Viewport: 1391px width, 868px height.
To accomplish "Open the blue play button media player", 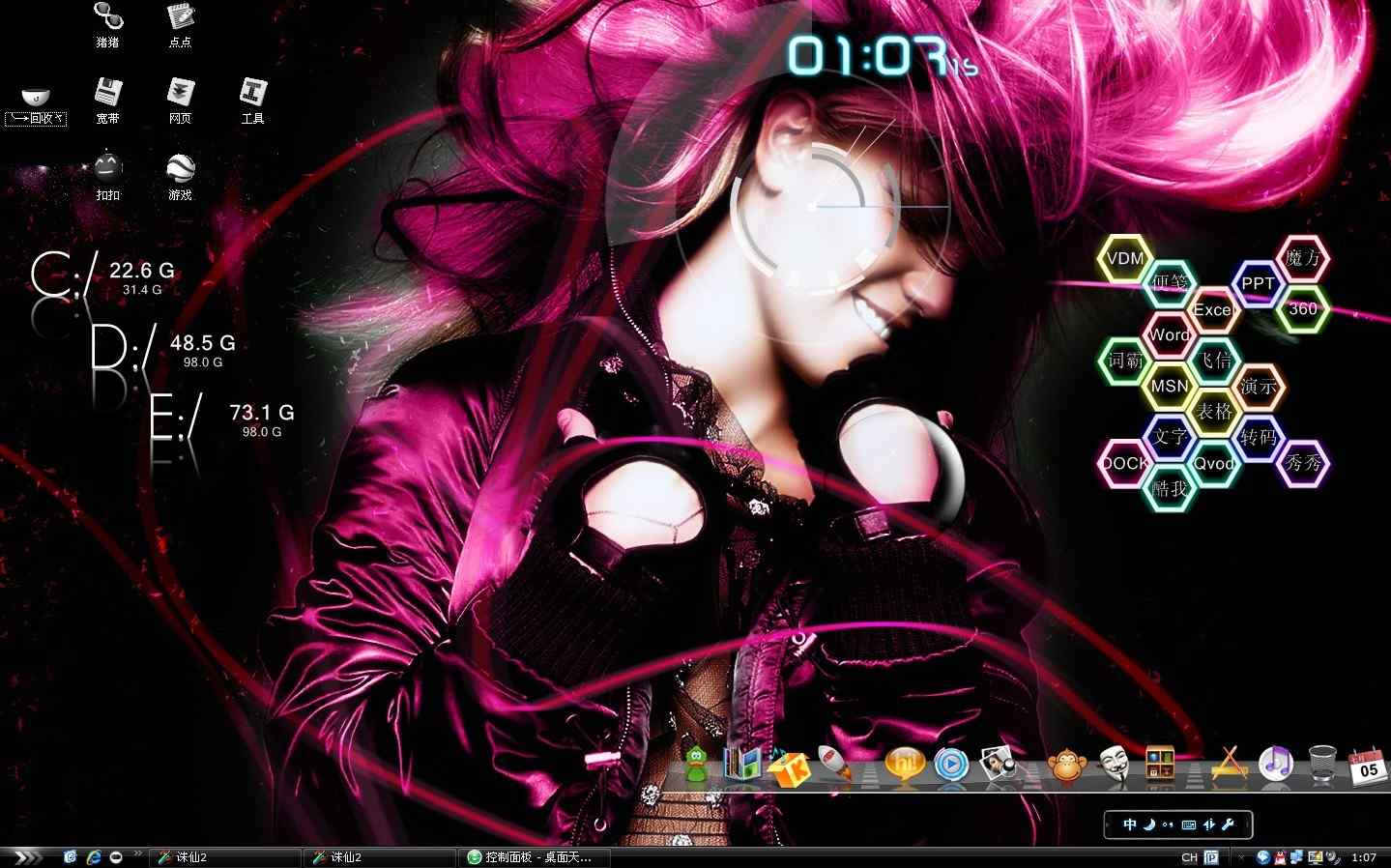I will 951,766.
